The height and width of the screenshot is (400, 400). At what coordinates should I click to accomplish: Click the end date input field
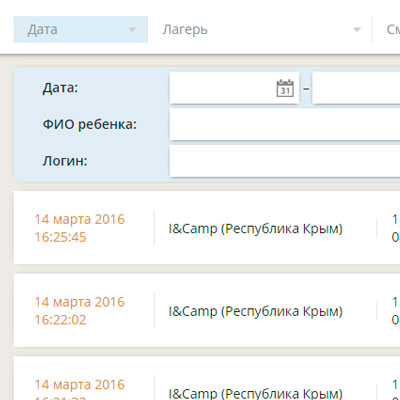356,88
